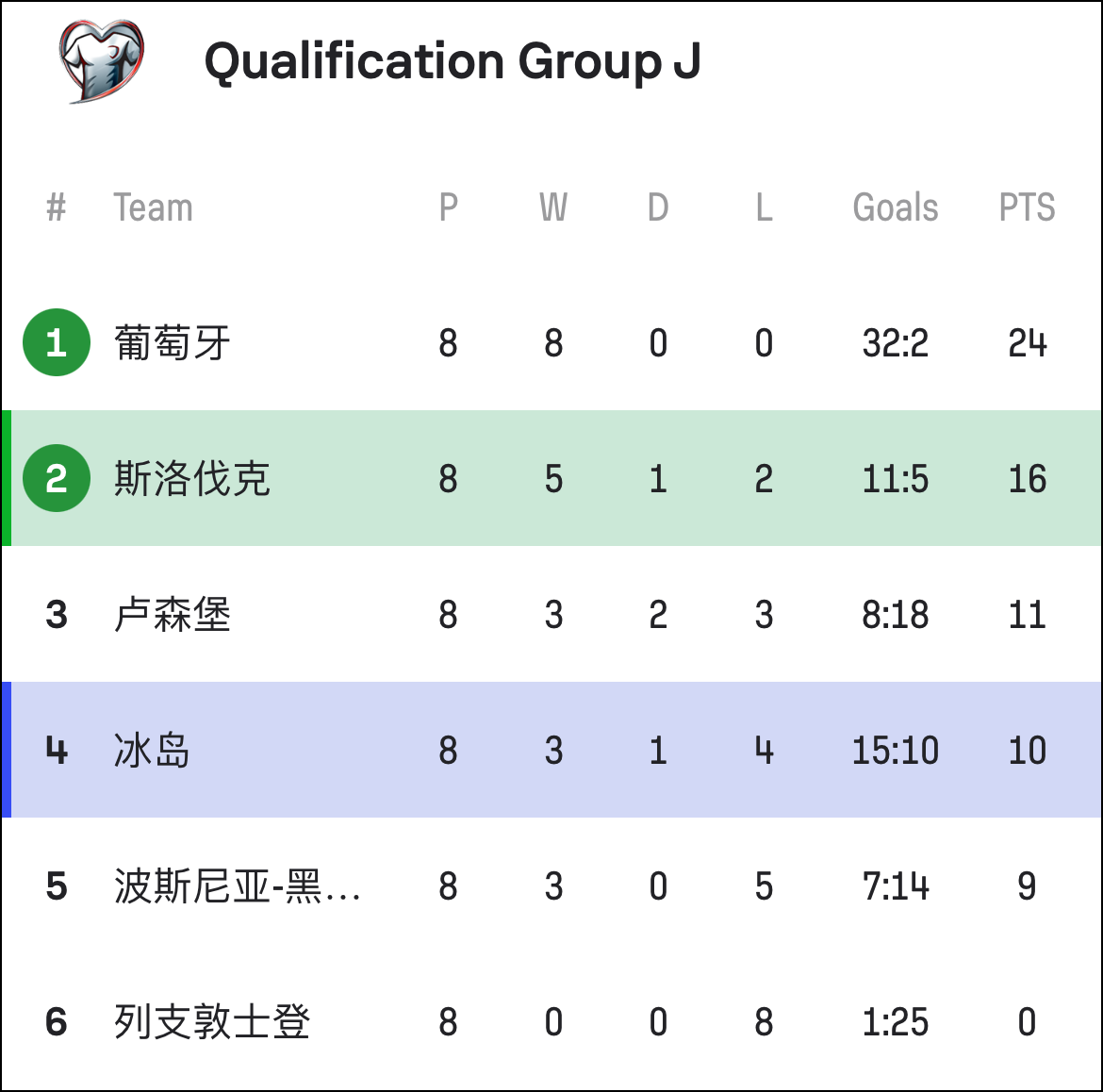Open truncated team 波斯尼亚-黑… entry
This screenshot has height=1092, width=1103.
pyautogui.click(x=237, y=885)
